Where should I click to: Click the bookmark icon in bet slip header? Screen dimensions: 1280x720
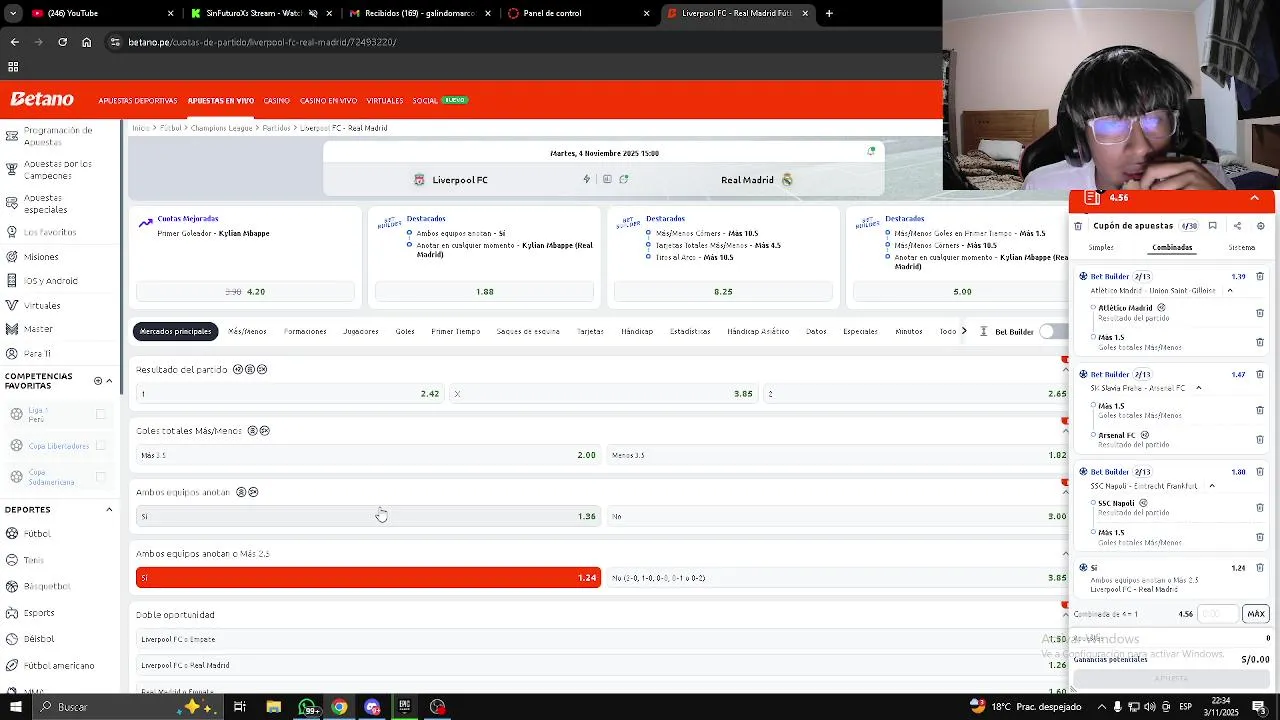(1212, 226)
